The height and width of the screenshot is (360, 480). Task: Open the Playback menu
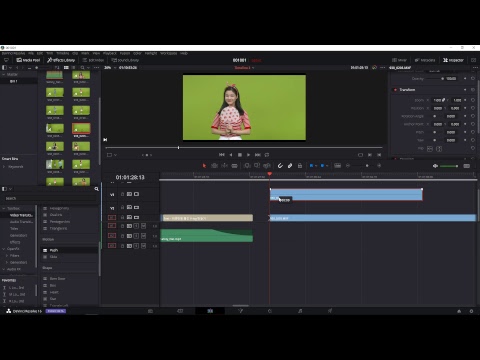[110, 53]
